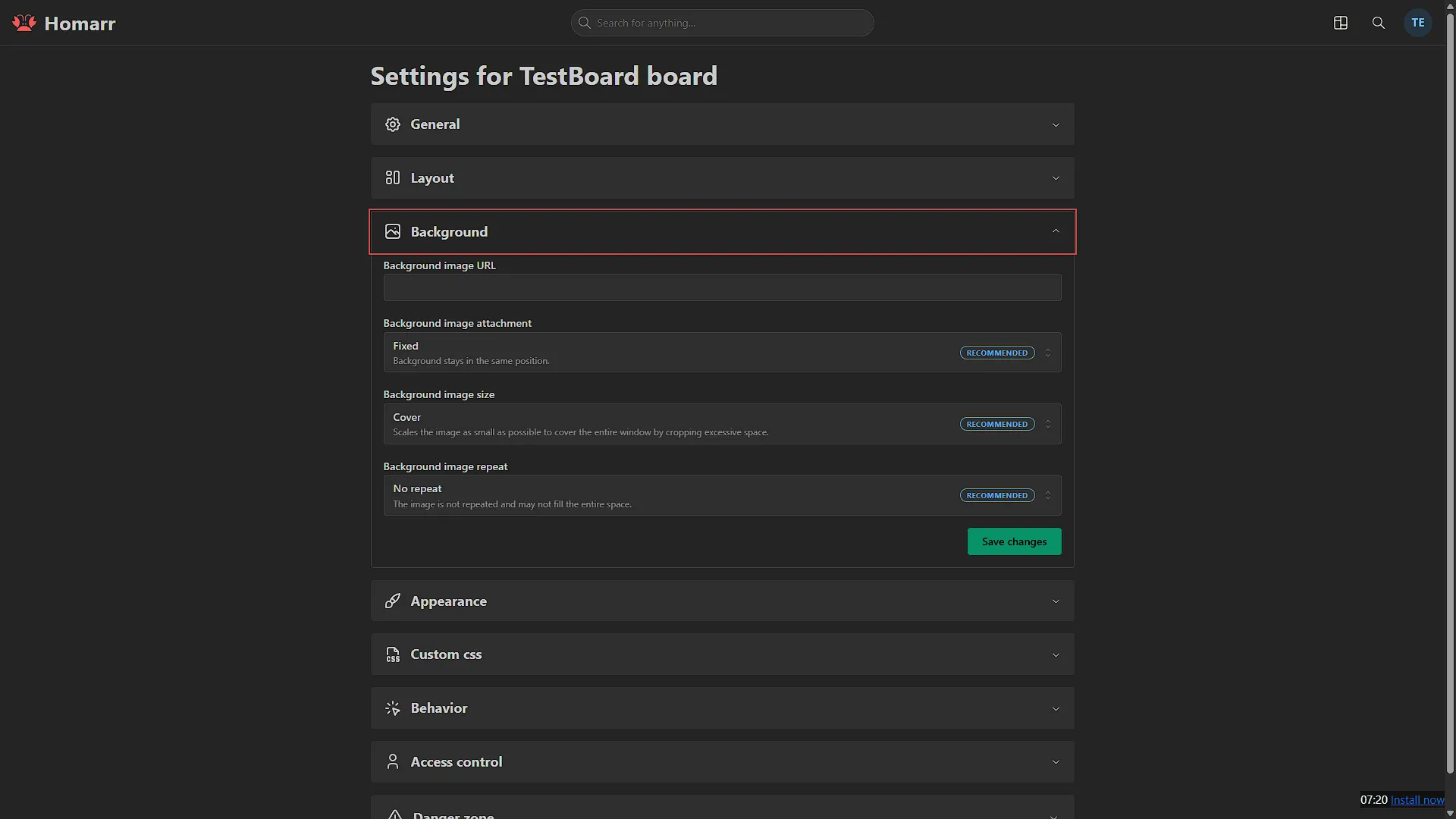Open Background image attachment dropdown showing Fixed
The image size is (1456, 819).
coord(722,353)
